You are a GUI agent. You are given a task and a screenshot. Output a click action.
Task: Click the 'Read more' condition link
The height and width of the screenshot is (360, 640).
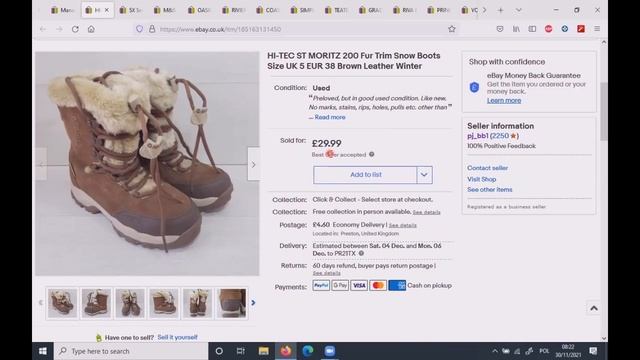(330, 117)
